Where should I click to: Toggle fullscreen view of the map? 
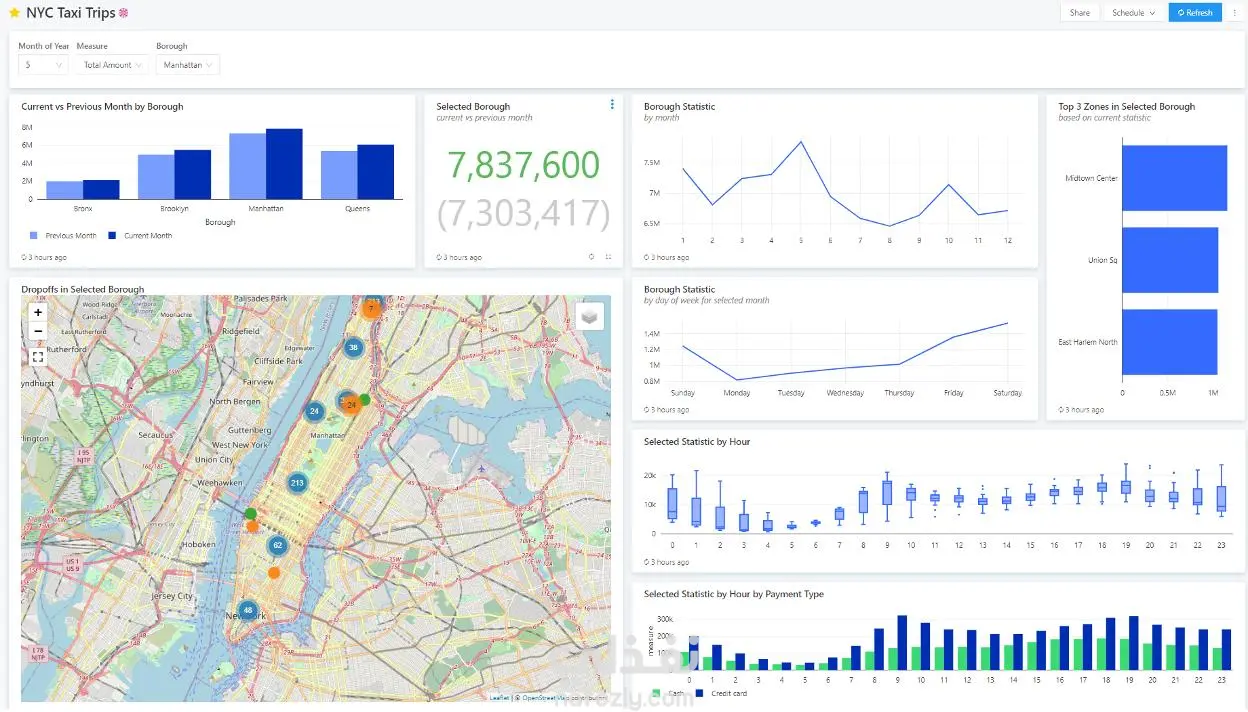(38, 356)
